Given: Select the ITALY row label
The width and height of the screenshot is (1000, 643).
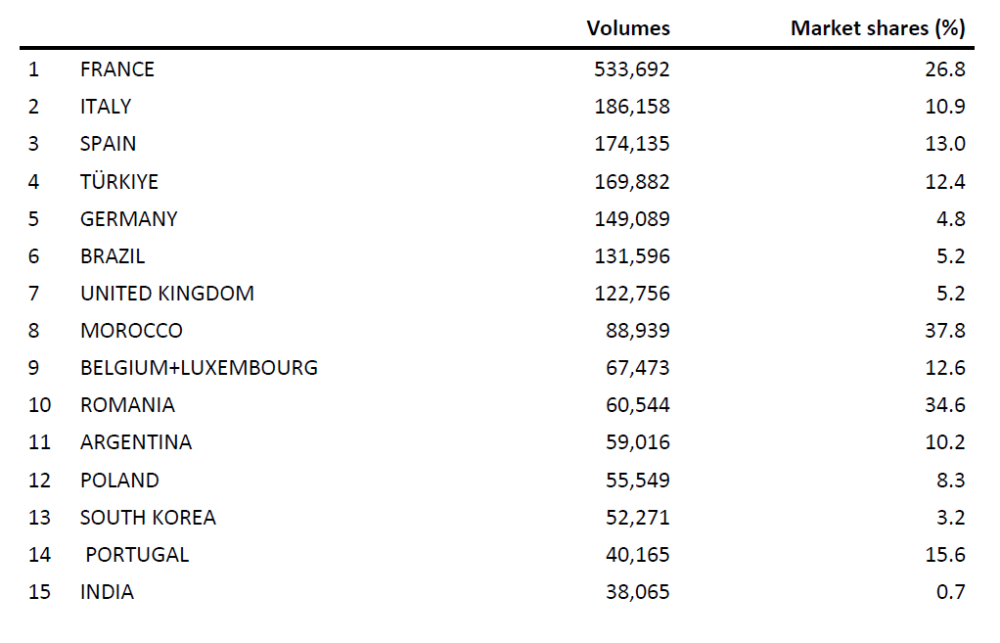Looking at the screenshot, I should click(105, 106).
